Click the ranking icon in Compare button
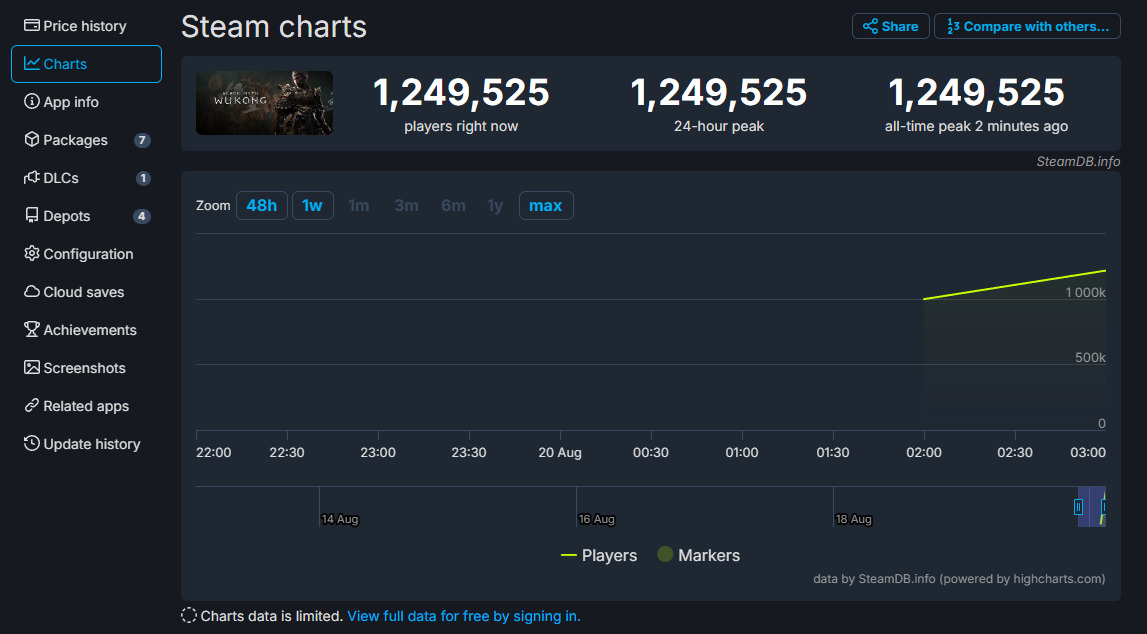Image resolution: width=1147 pixels, height=634 pixels. coord(953,26)
